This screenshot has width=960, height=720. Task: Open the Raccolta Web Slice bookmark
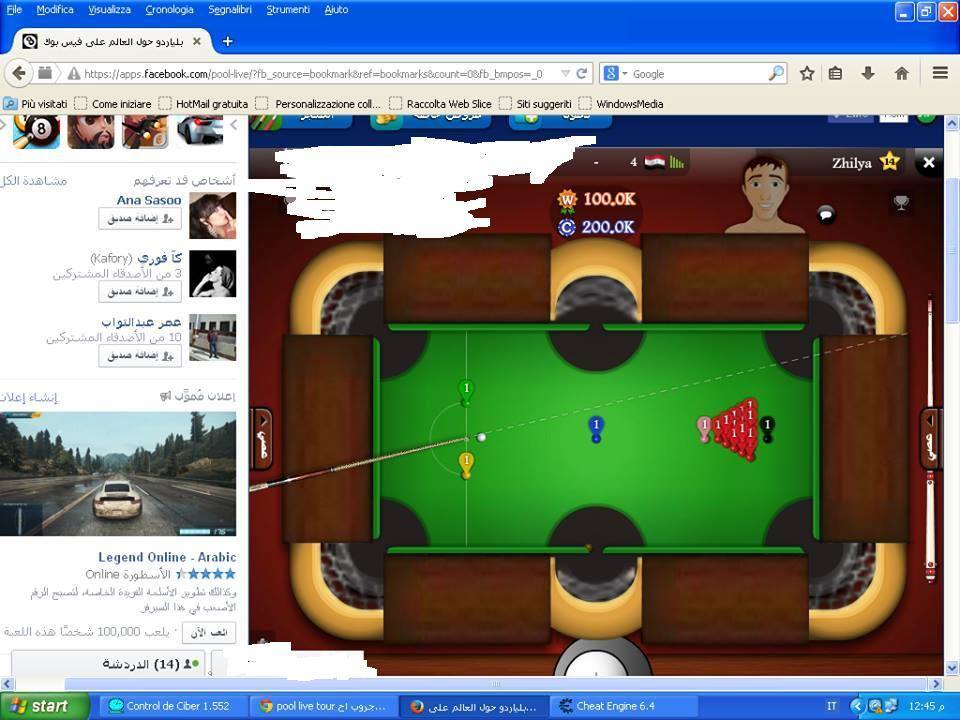pyautogui.click(x=441, y=104)
